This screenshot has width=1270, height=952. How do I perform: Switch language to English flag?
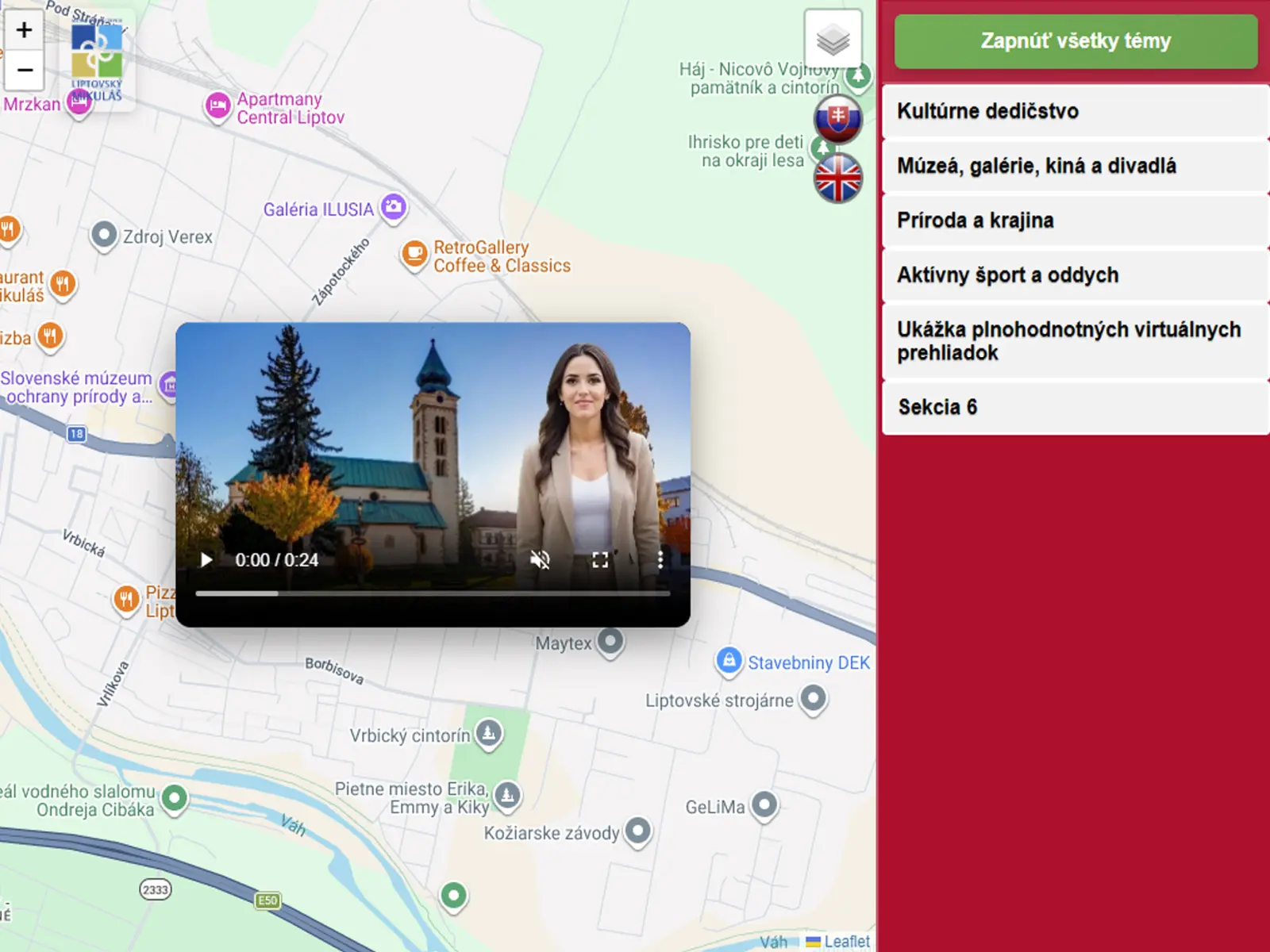(837, 178)
